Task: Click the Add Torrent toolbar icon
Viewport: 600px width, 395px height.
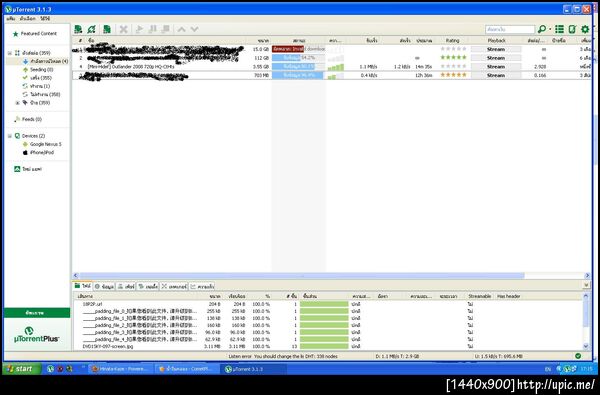Action: coord(78,29)
